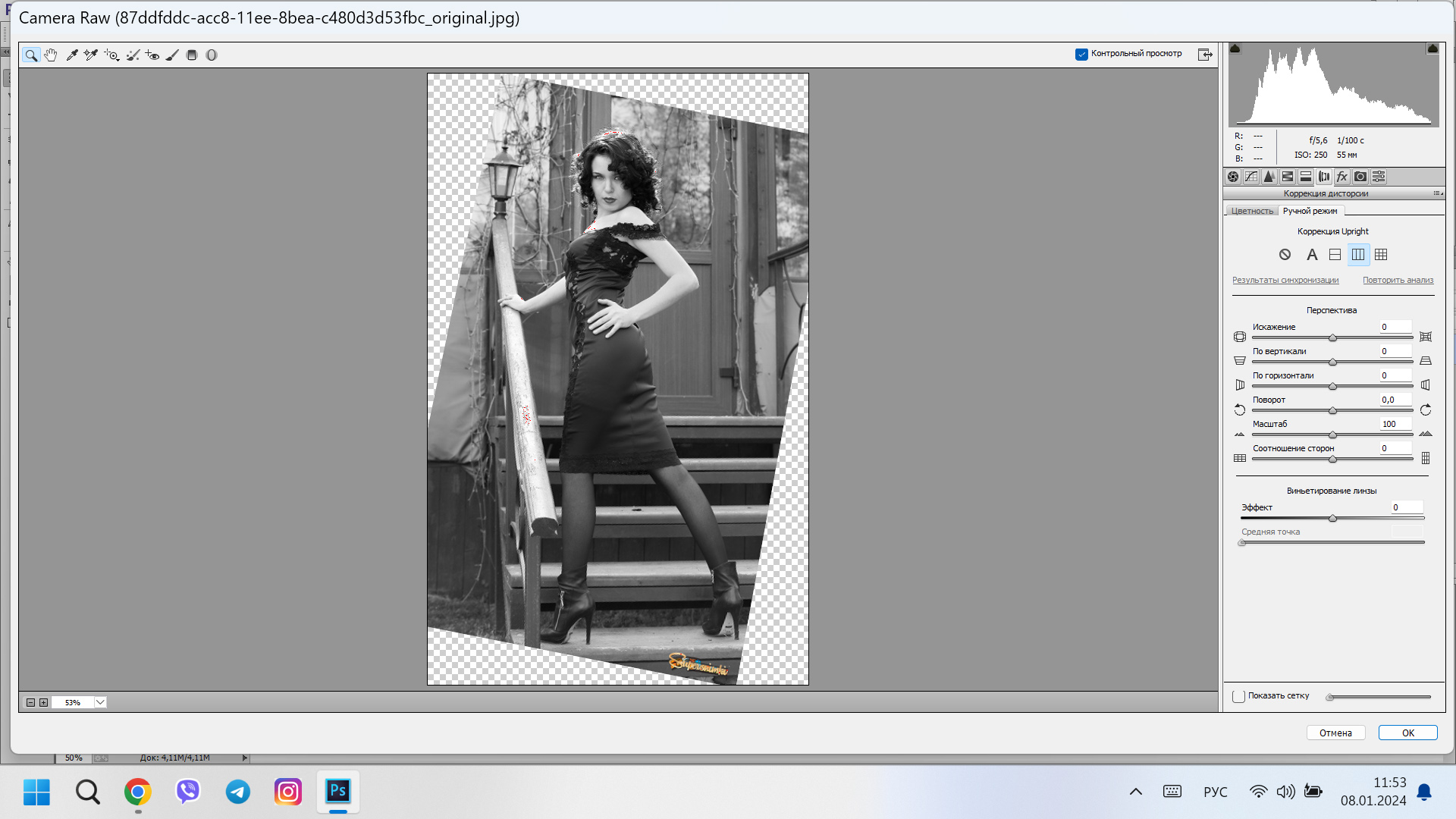Open the Effects fx panel

click(x=1342, y=177)
